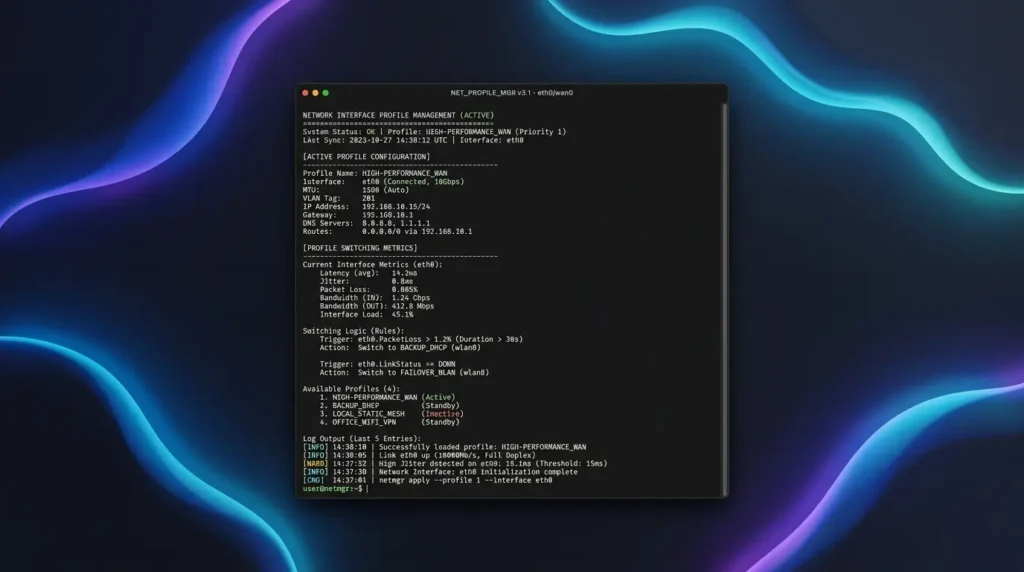Click the green maximize button of the terminal
Screen dimensions: 1024x572
(x=326, y=93)
